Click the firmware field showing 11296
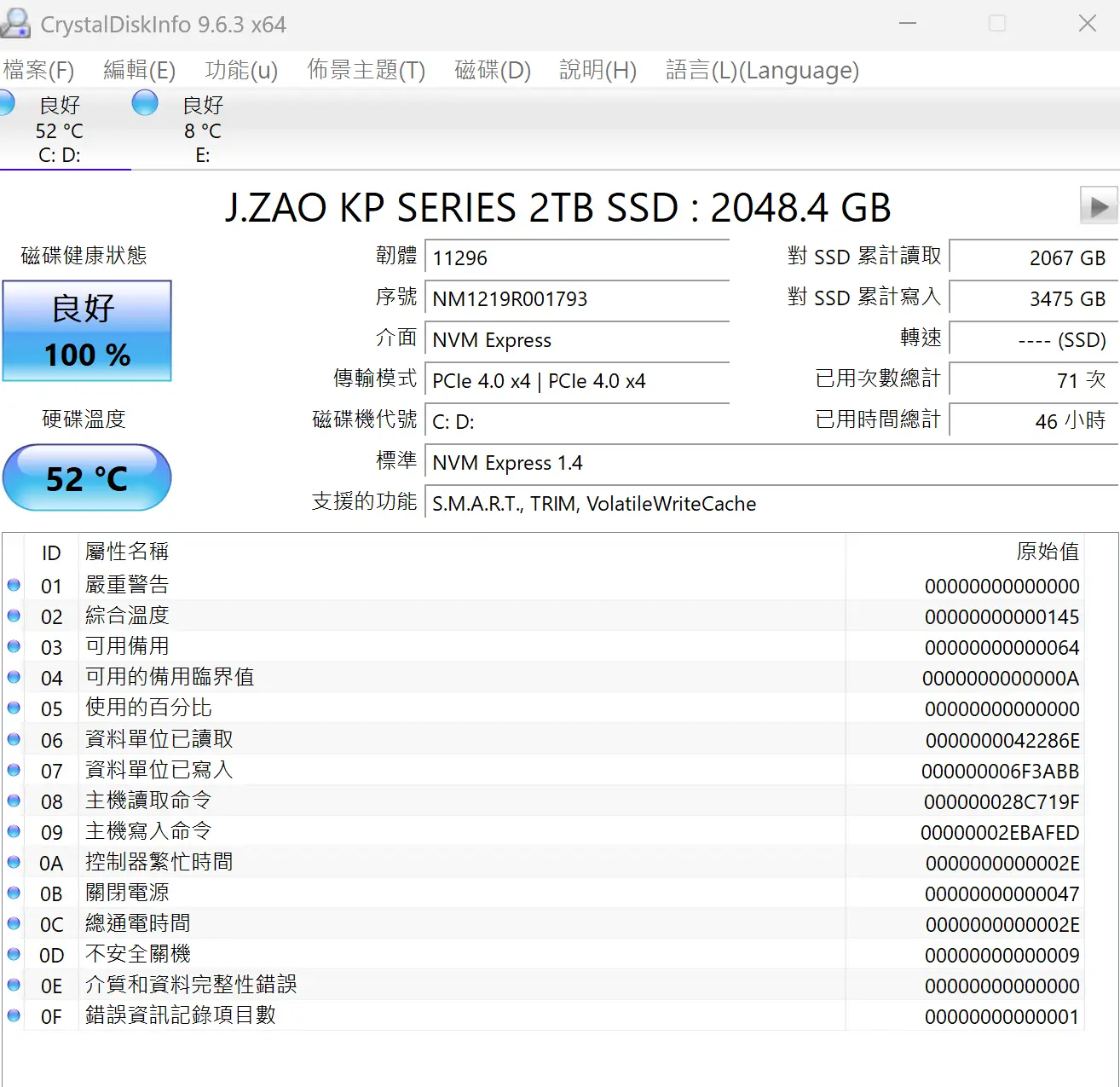This screenshot has height=1087, width=1120. pos(577,258)
